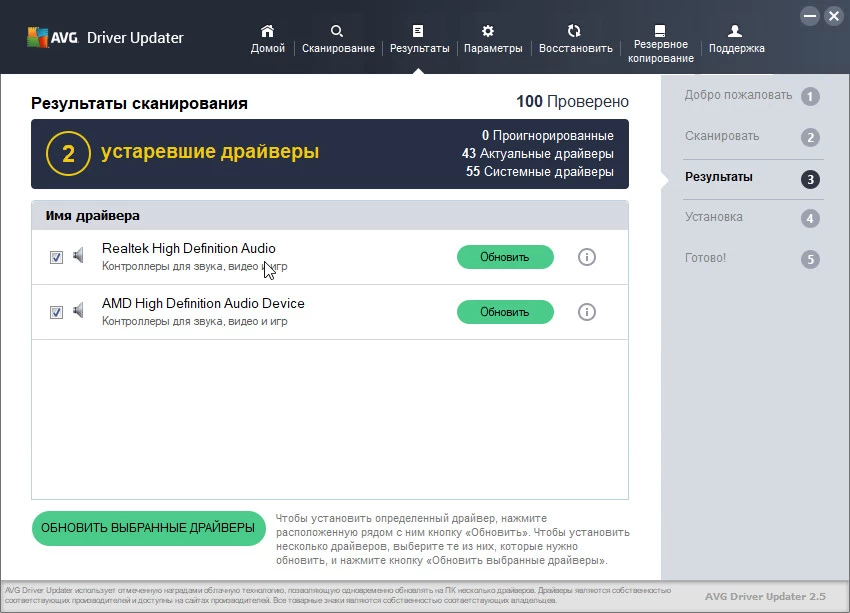Click the speaker icon beside Realtek driver
The image size is (850, 613).
tap(79, 256)
